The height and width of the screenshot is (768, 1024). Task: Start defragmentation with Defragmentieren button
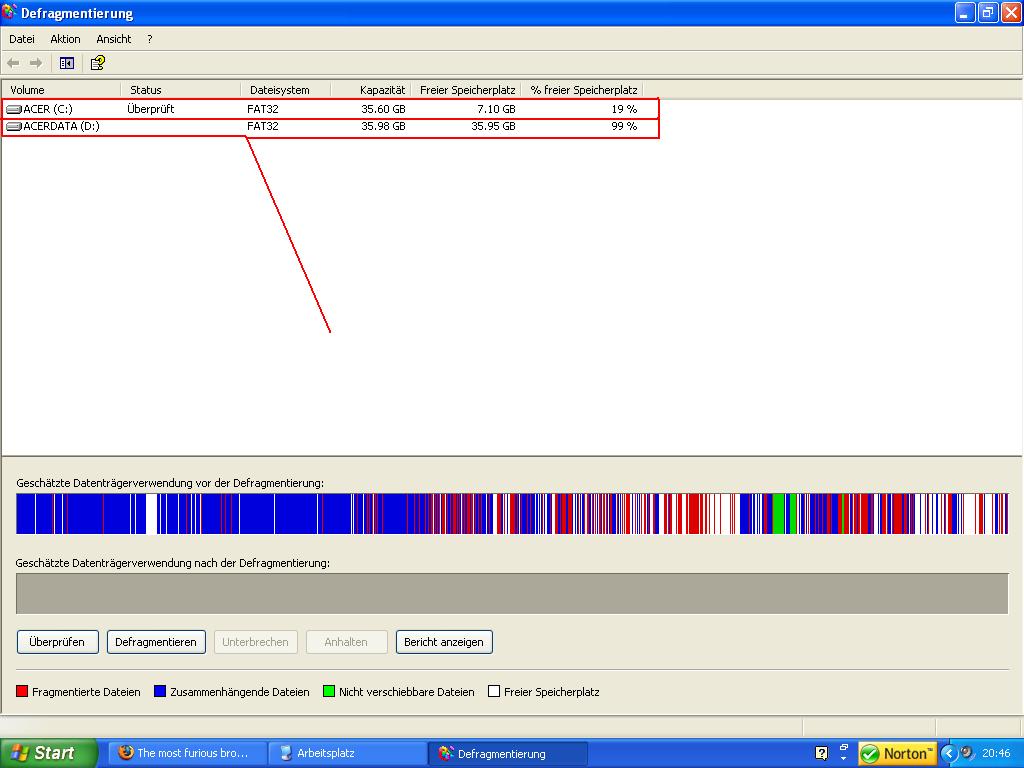coord(156,642)
